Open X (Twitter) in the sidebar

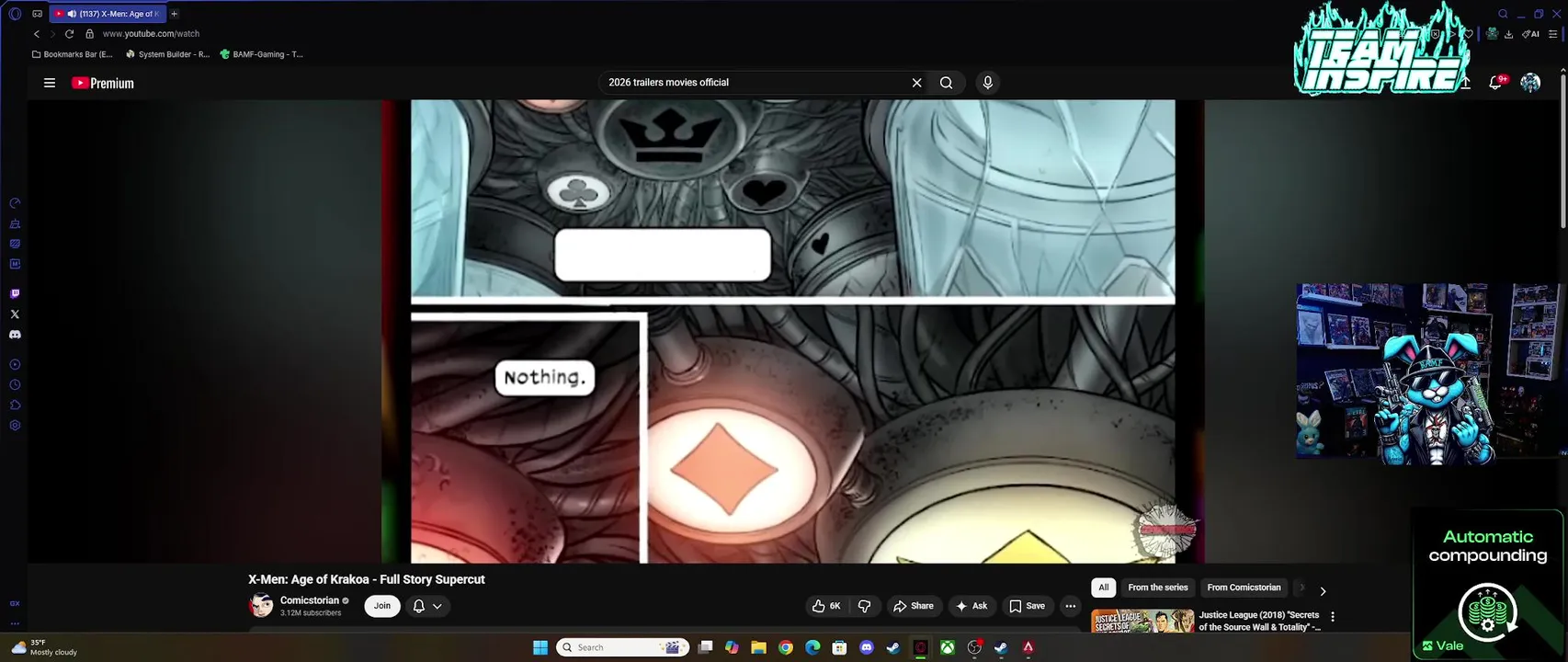[15, 314]
